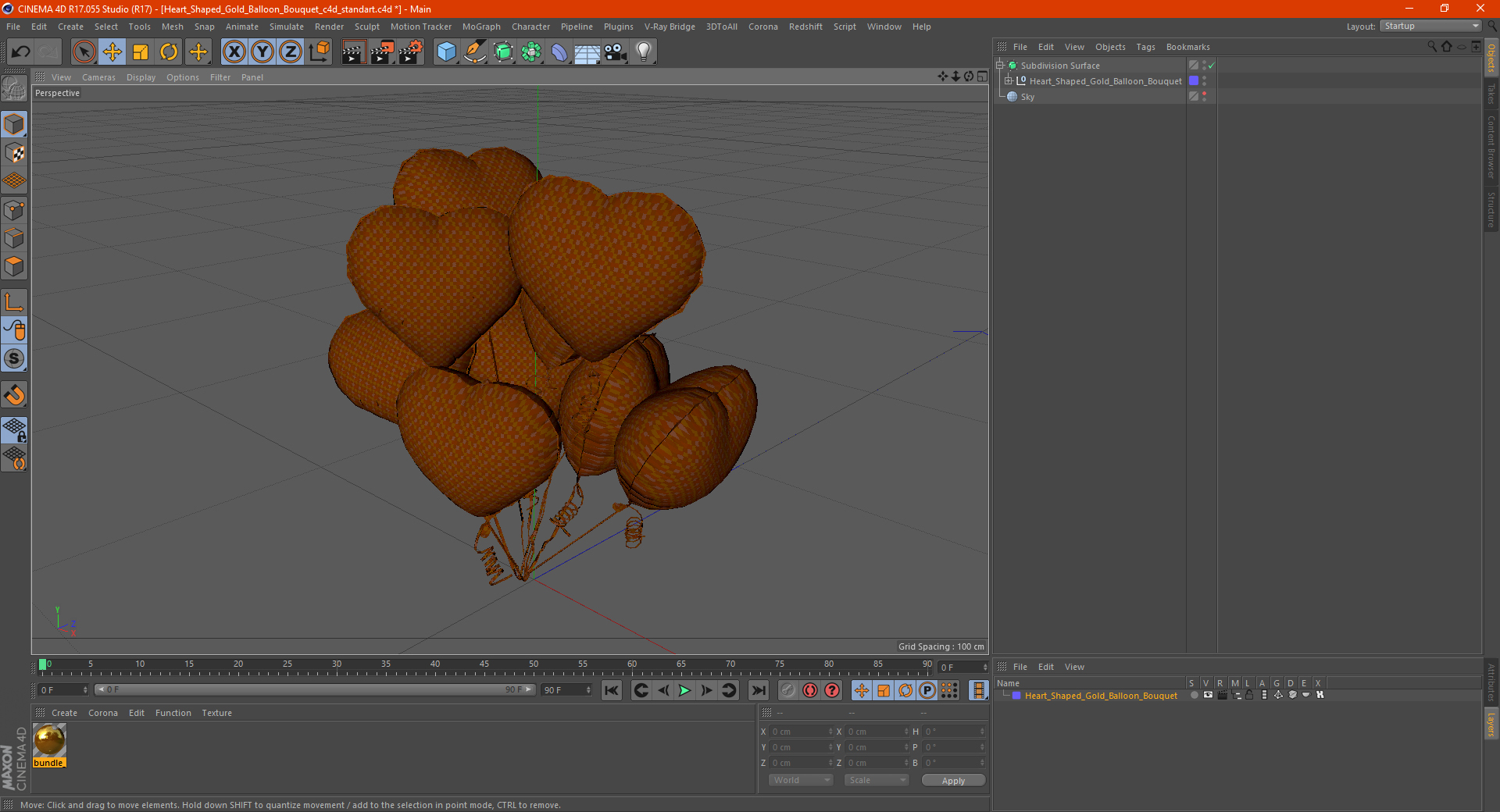Toggle the Snap S icon
The width and height of the screenshot is (1500, 812).
click(14, 359)
